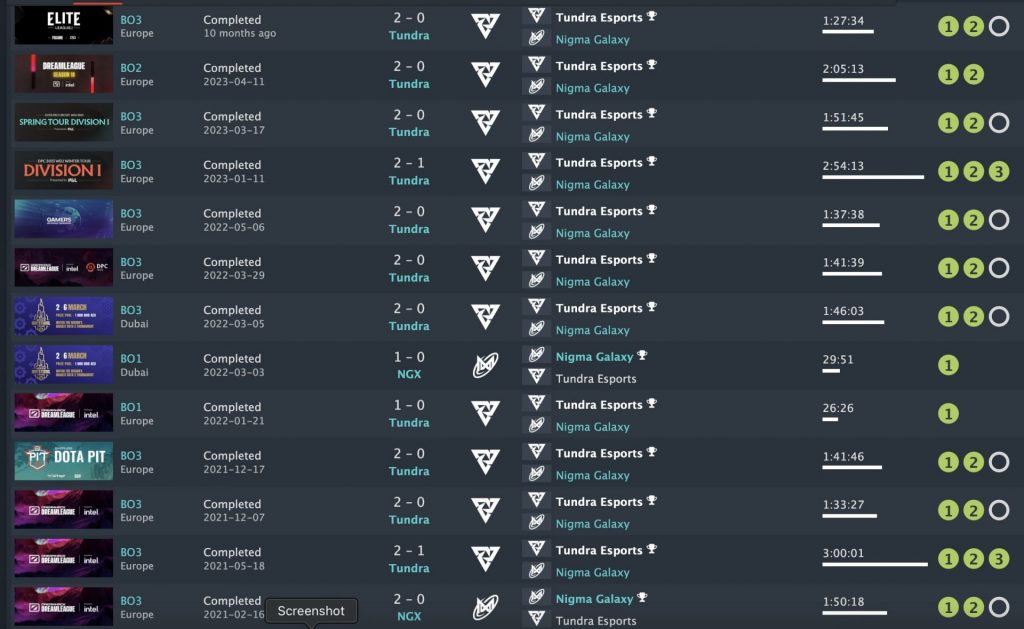The height and width of the screenshot is (629, 1024).
Task: Click the large Nigma Galaxy logo in the 2022-03-03 row
Action: click(x=485, y=366)
